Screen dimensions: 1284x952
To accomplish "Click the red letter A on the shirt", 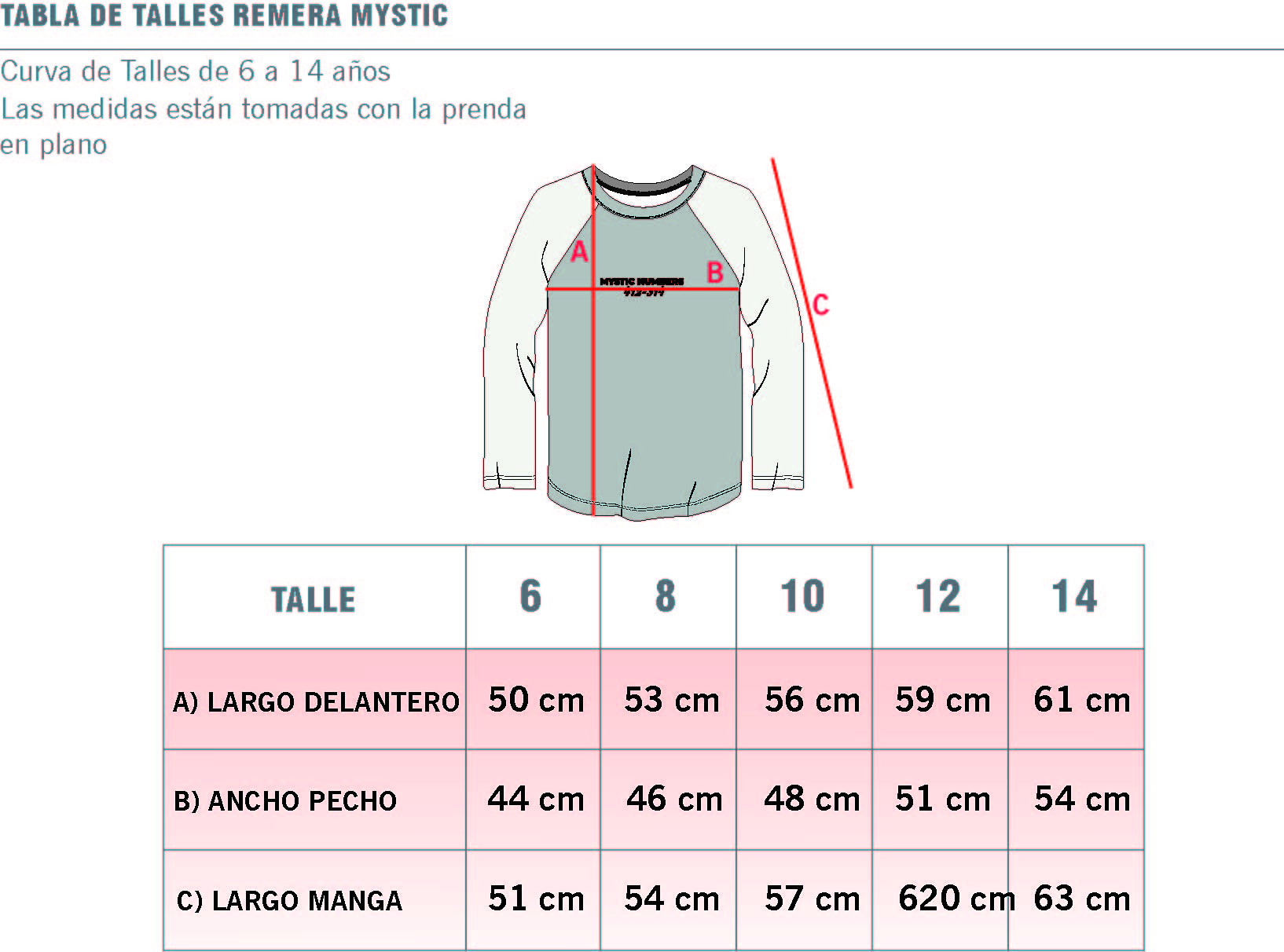I will tap(579, 251).
